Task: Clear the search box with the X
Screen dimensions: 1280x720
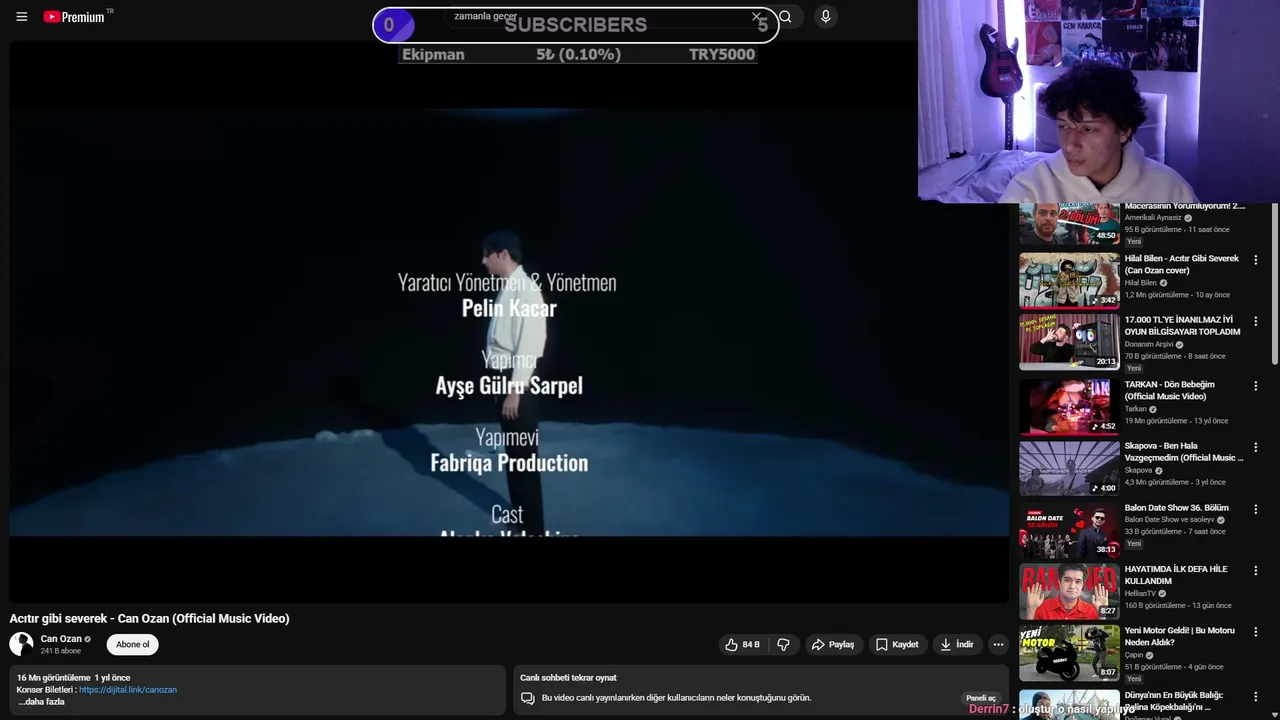Action: [x=756, y=17]
